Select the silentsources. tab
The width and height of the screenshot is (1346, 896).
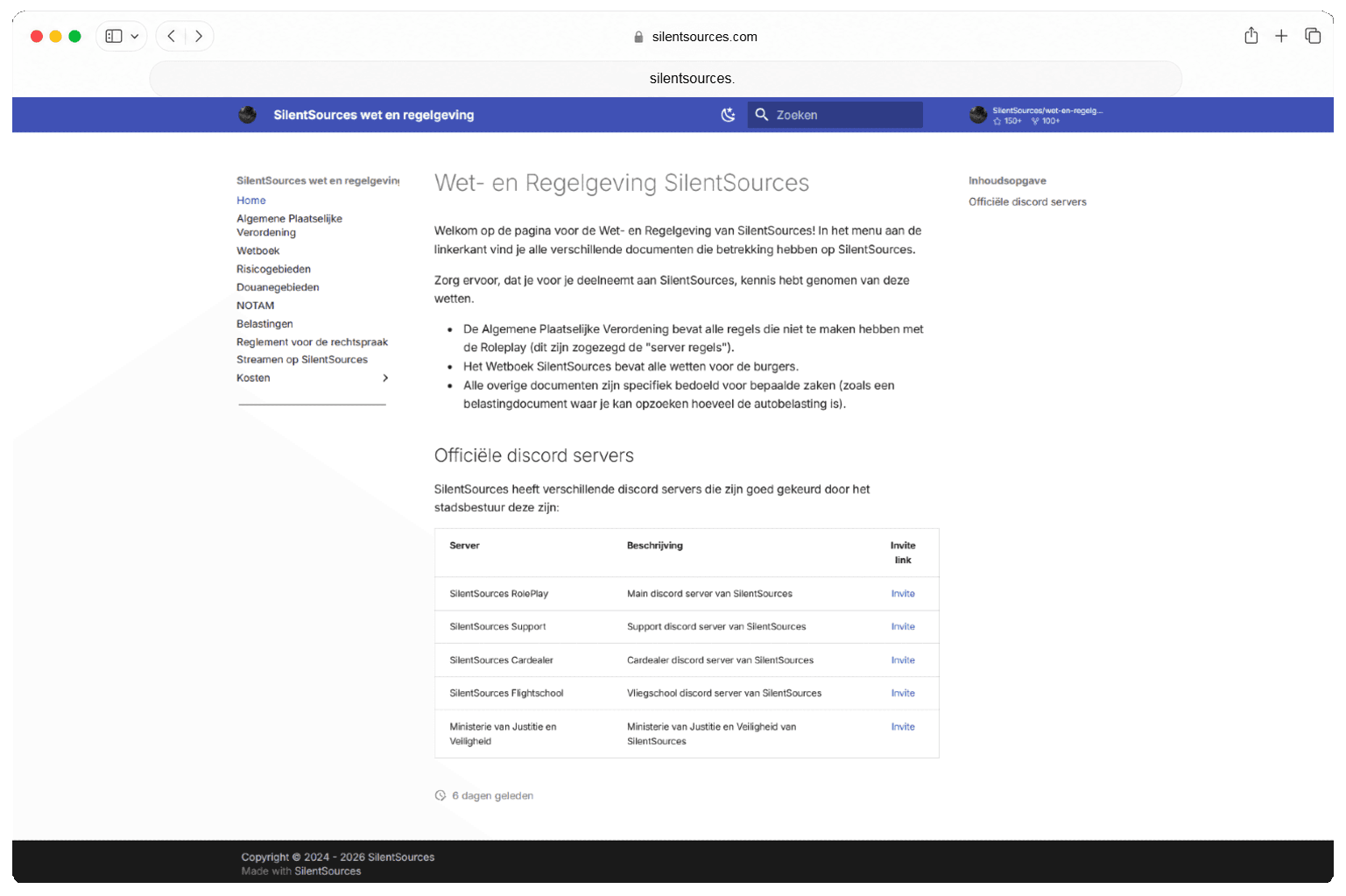(x=666, y=79)
